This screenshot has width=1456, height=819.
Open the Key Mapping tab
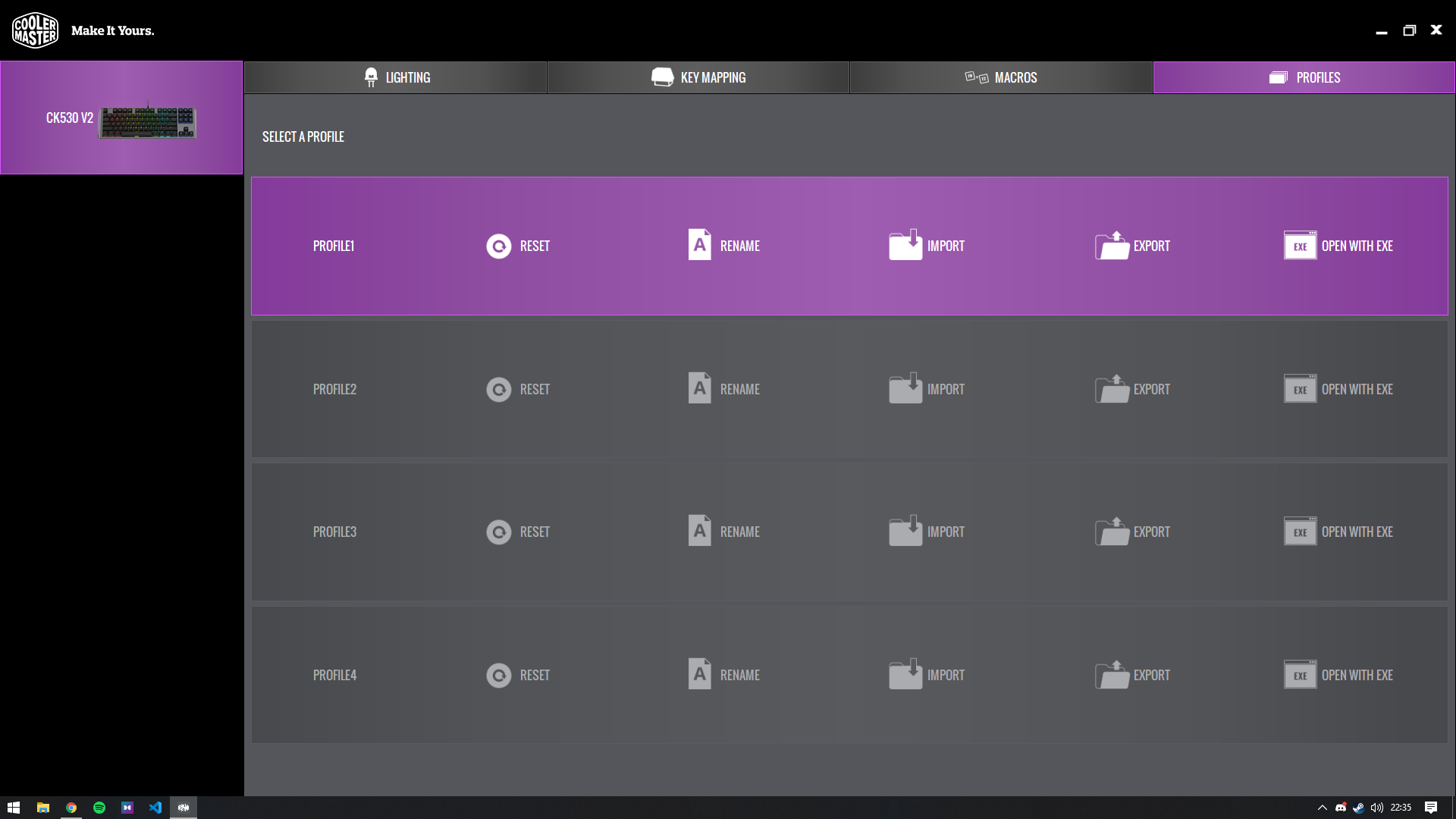click(698, 77)
